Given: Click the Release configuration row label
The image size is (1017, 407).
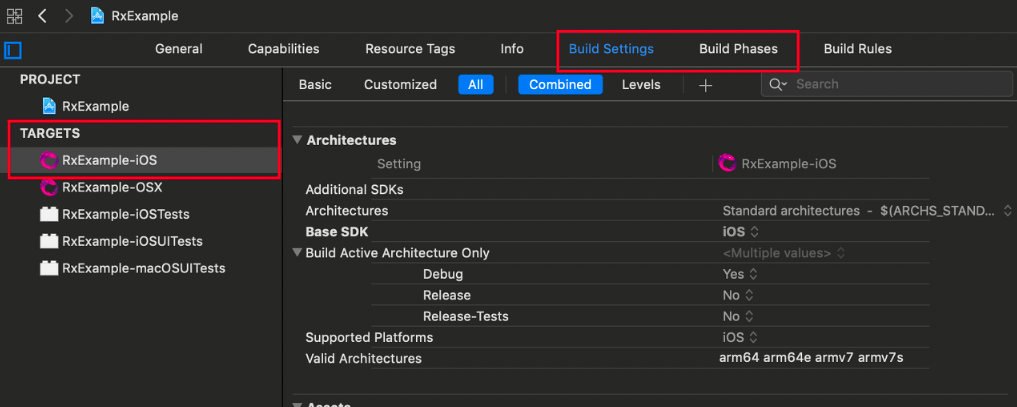Looking at the screenshot, I should (x=447, y=296).
